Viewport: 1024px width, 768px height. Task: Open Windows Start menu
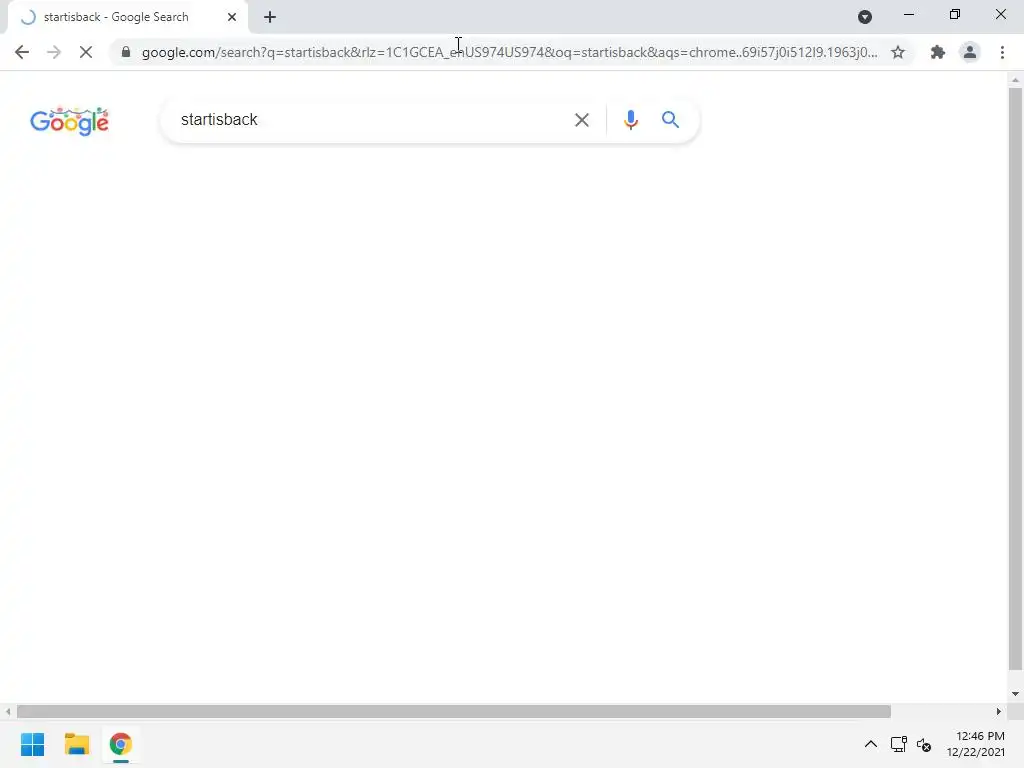(33, 744)
